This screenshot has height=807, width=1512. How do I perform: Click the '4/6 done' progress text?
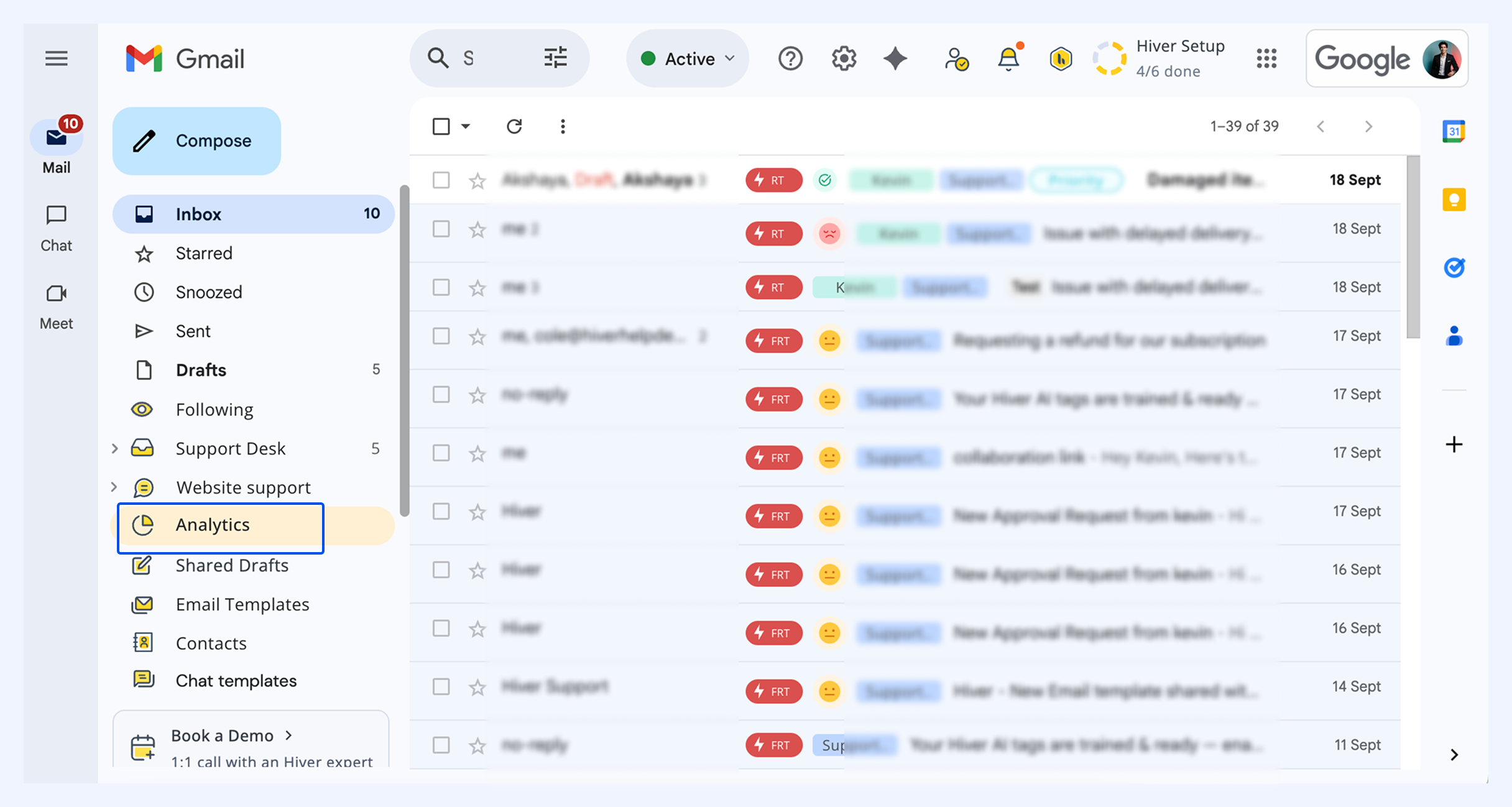pos(1168,71)
